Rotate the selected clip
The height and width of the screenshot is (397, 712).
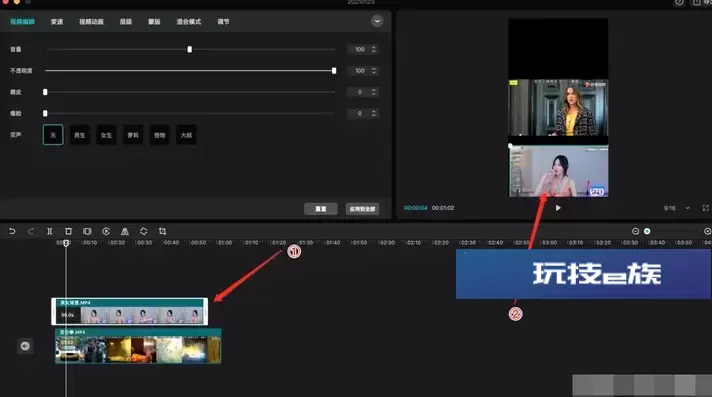coord(143,231)
